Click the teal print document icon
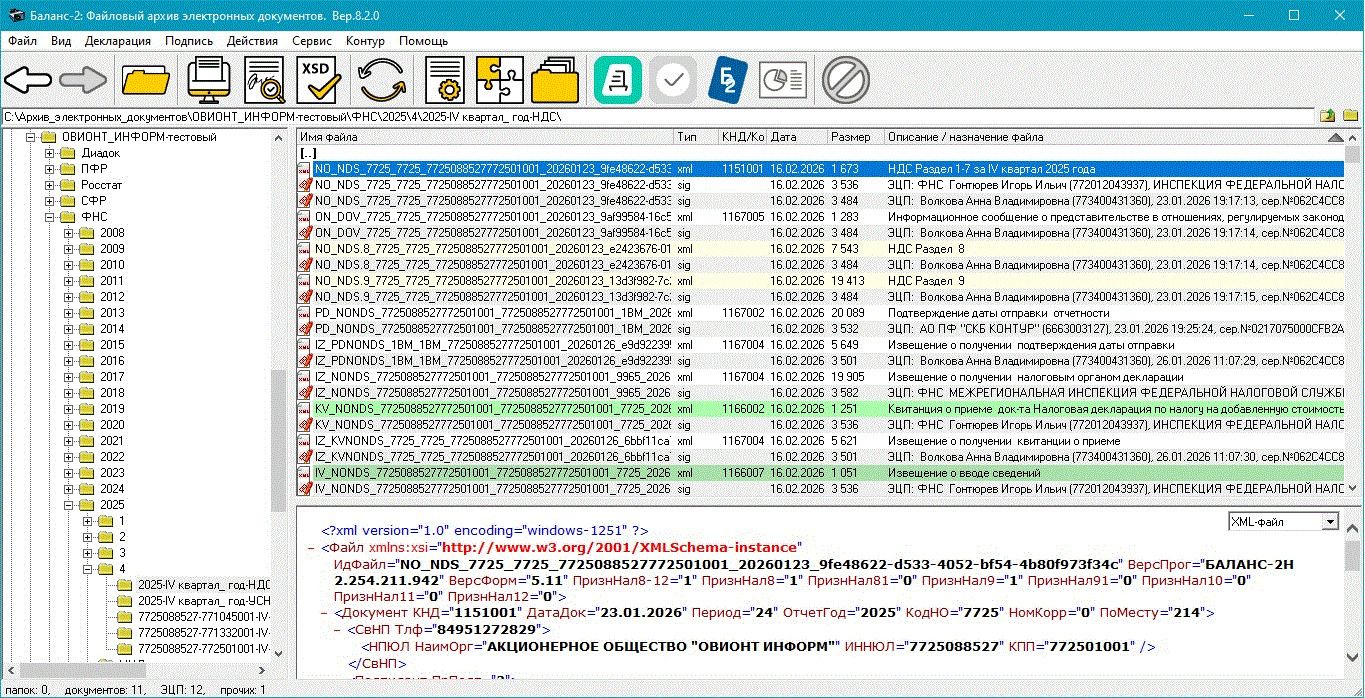 tap(618, 81)
